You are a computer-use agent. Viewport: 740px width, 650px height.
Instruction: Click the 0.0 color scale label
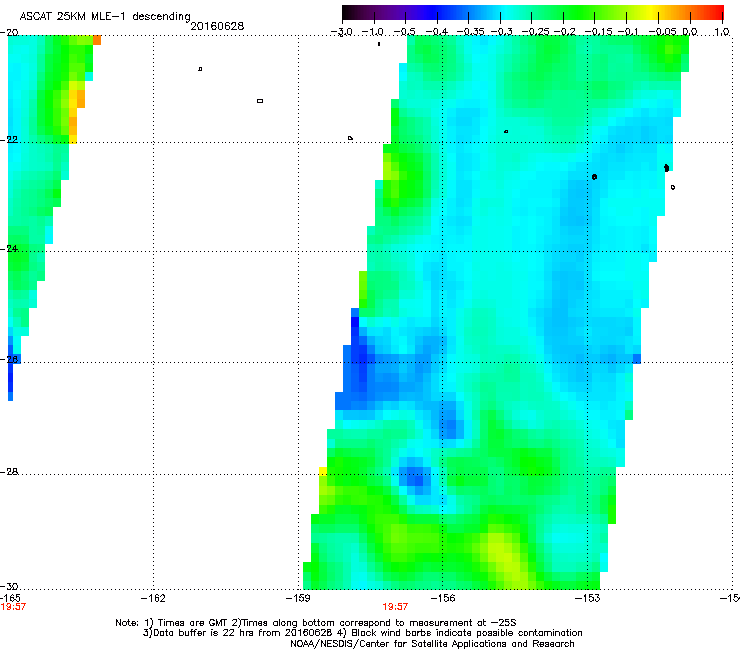pyautogui.click(x=690, y=32)
